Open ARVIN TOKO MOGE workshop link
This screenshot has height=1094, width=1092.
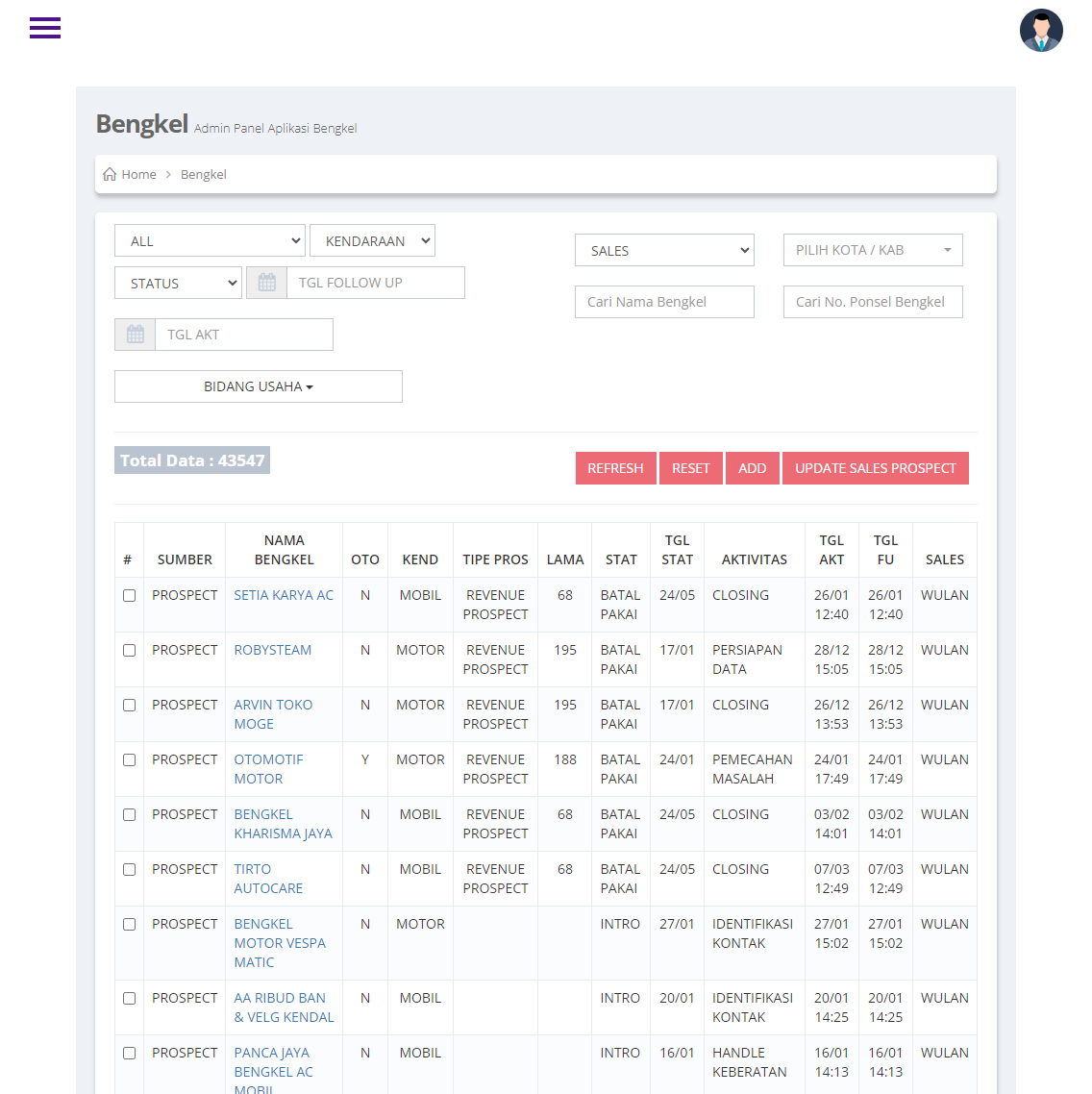click(x=273, y=714)
